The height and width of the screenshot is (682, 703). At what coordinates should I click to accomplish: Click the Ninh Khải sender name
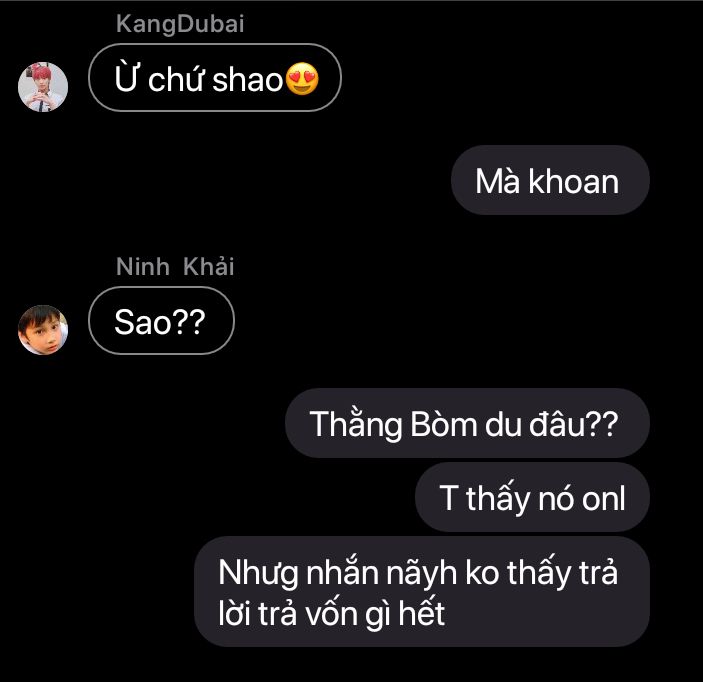coord(175,267)
